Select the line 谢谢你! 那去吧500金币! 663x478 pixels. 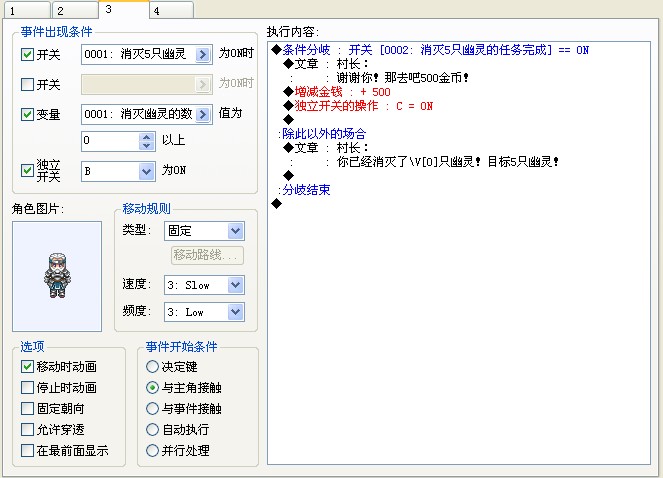pos(402,78)
